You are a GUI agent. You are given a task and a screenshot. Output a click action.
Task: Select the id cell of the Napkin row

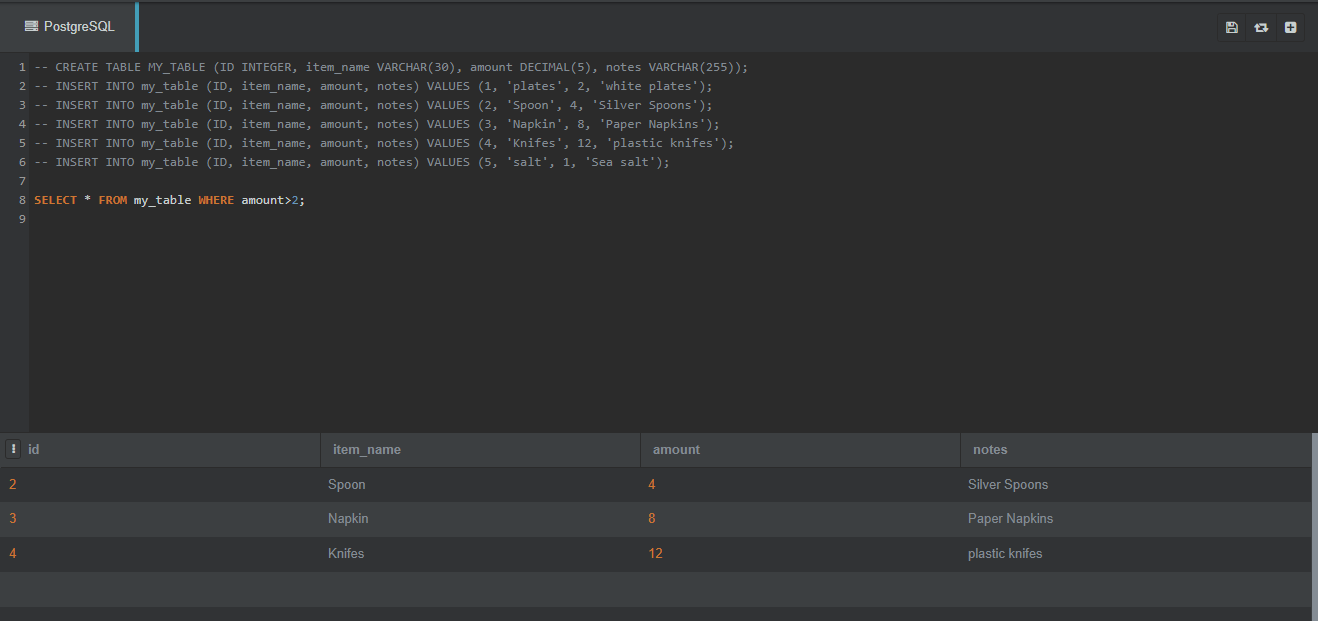click(160, 519)
